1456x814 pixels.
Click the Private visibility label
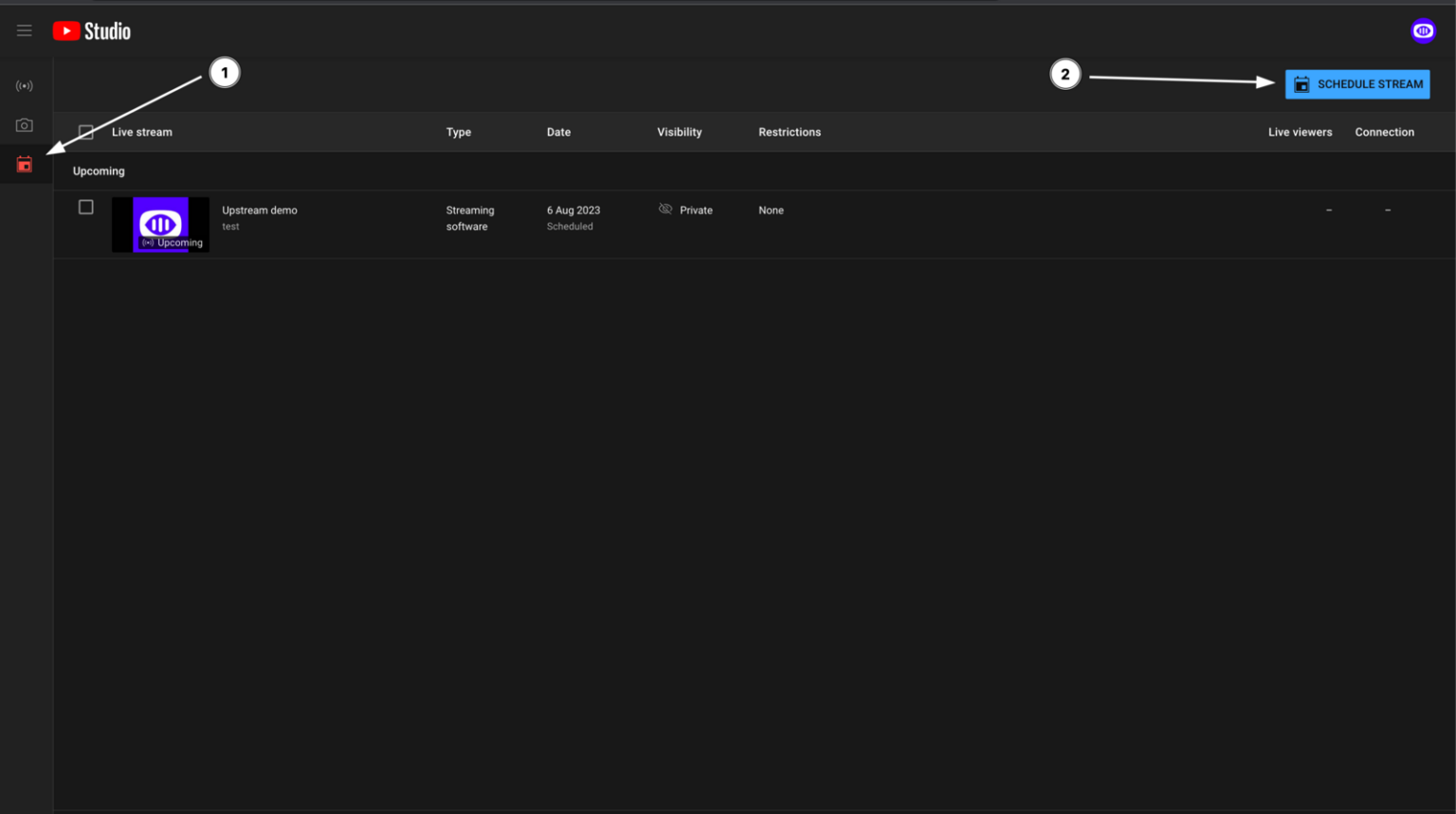click(696, 209)
